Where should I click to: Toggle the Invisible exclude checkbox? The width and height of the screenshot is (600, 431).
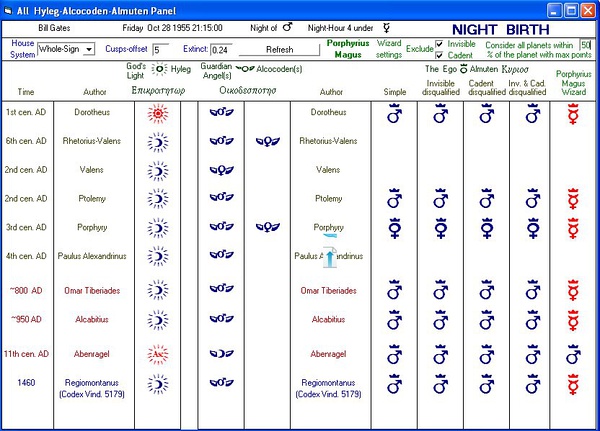point(440,44)
